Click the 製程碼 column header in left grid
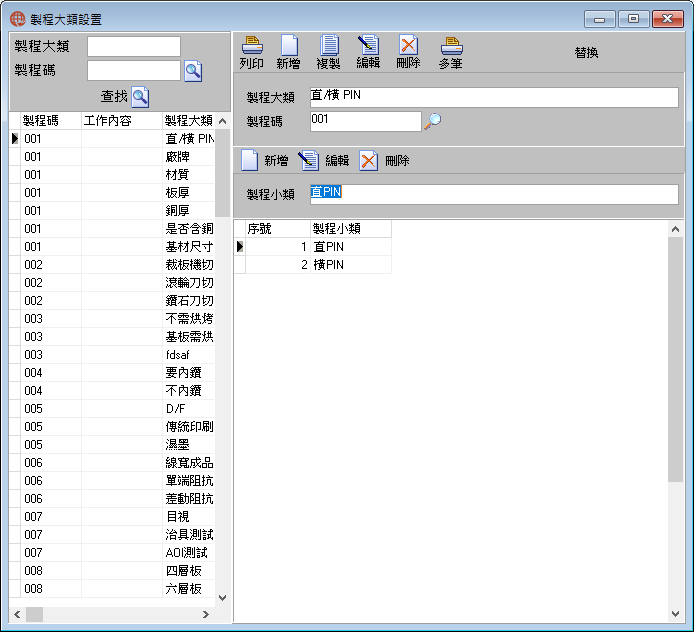 tap(51, 120)
